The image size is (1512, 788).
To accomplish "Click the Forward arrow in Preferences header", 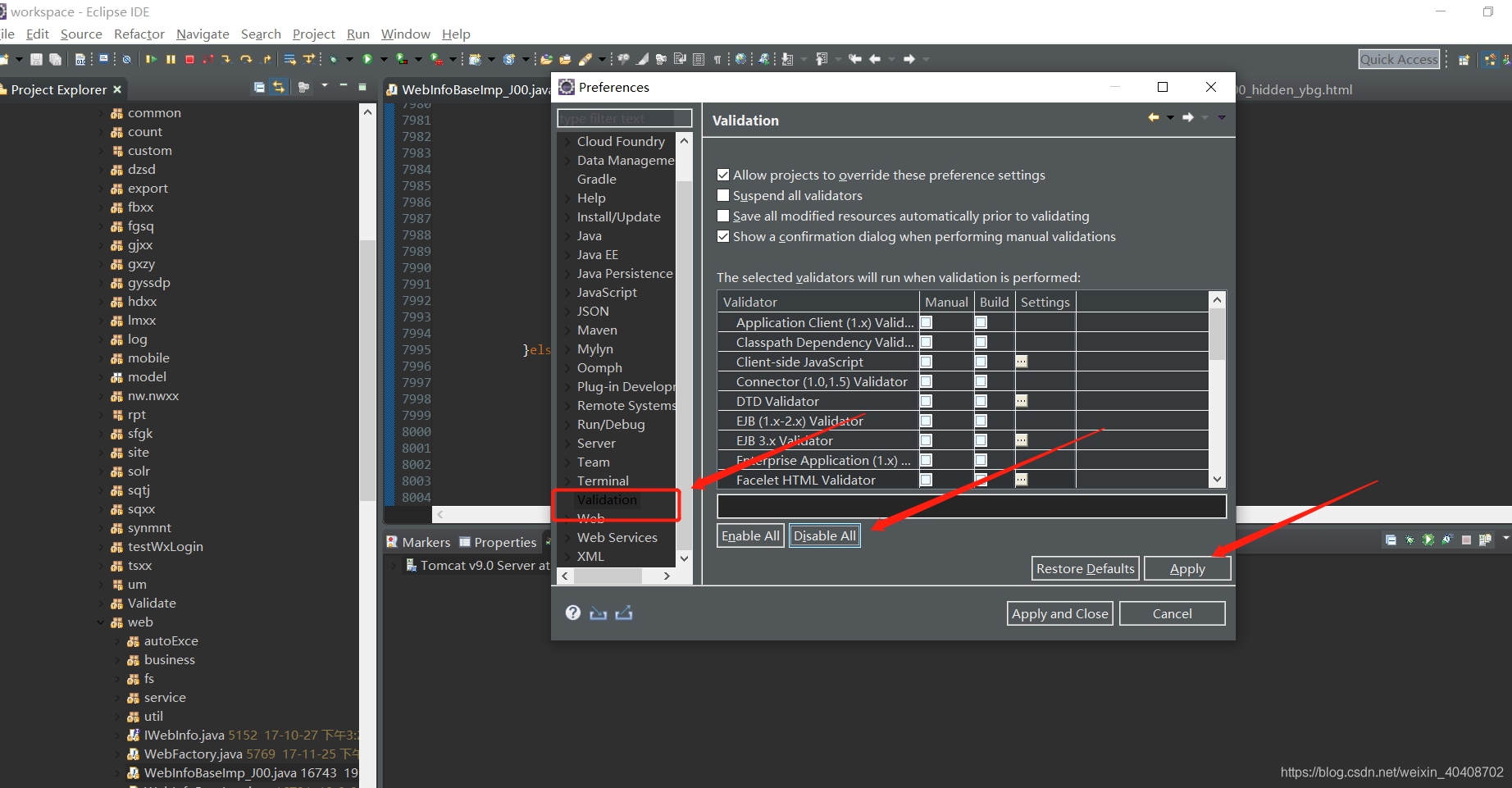I will [1188, 117].
